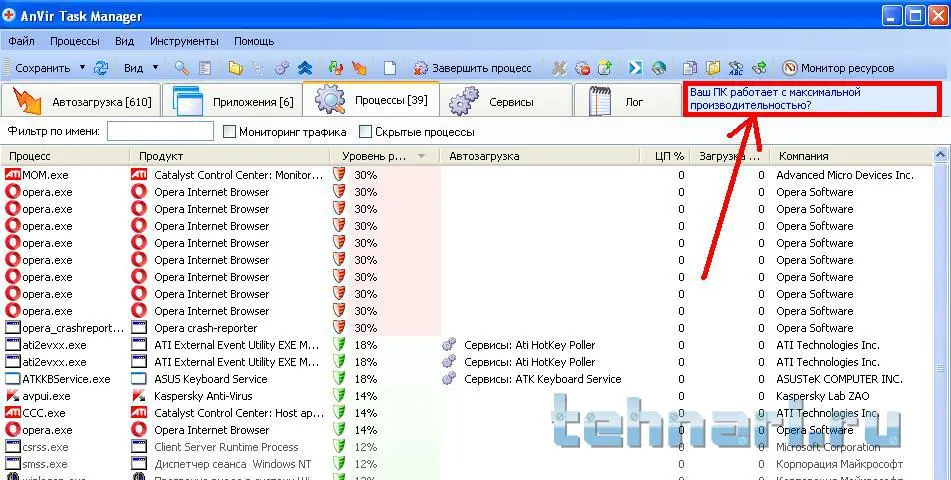Sort by the ЦП % column header
This screenshot has height=480, width=951.
(x=665, y=156)
